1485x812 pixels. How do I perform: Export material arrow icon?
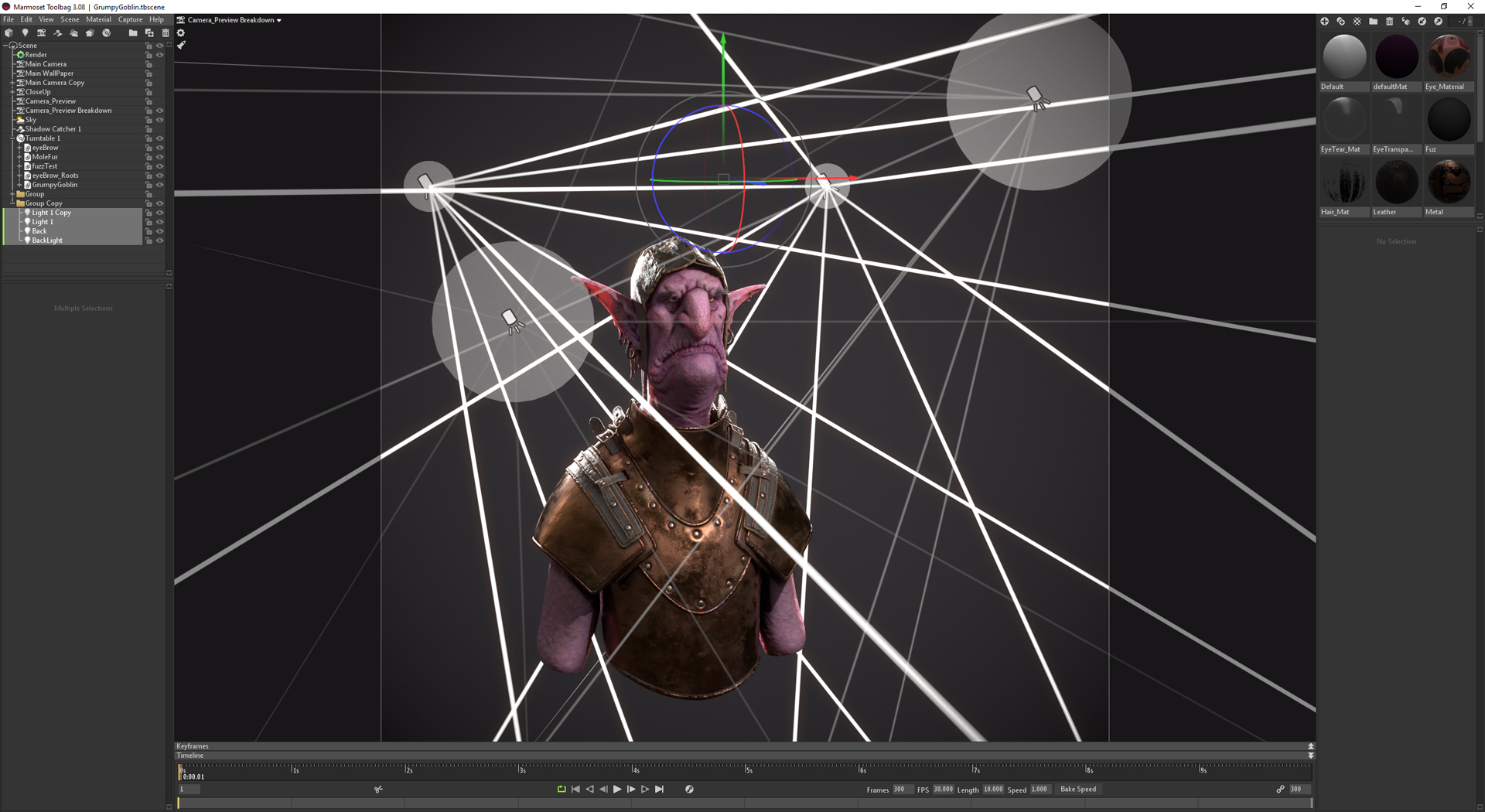pyautogui.click(x=1438, y=22)
